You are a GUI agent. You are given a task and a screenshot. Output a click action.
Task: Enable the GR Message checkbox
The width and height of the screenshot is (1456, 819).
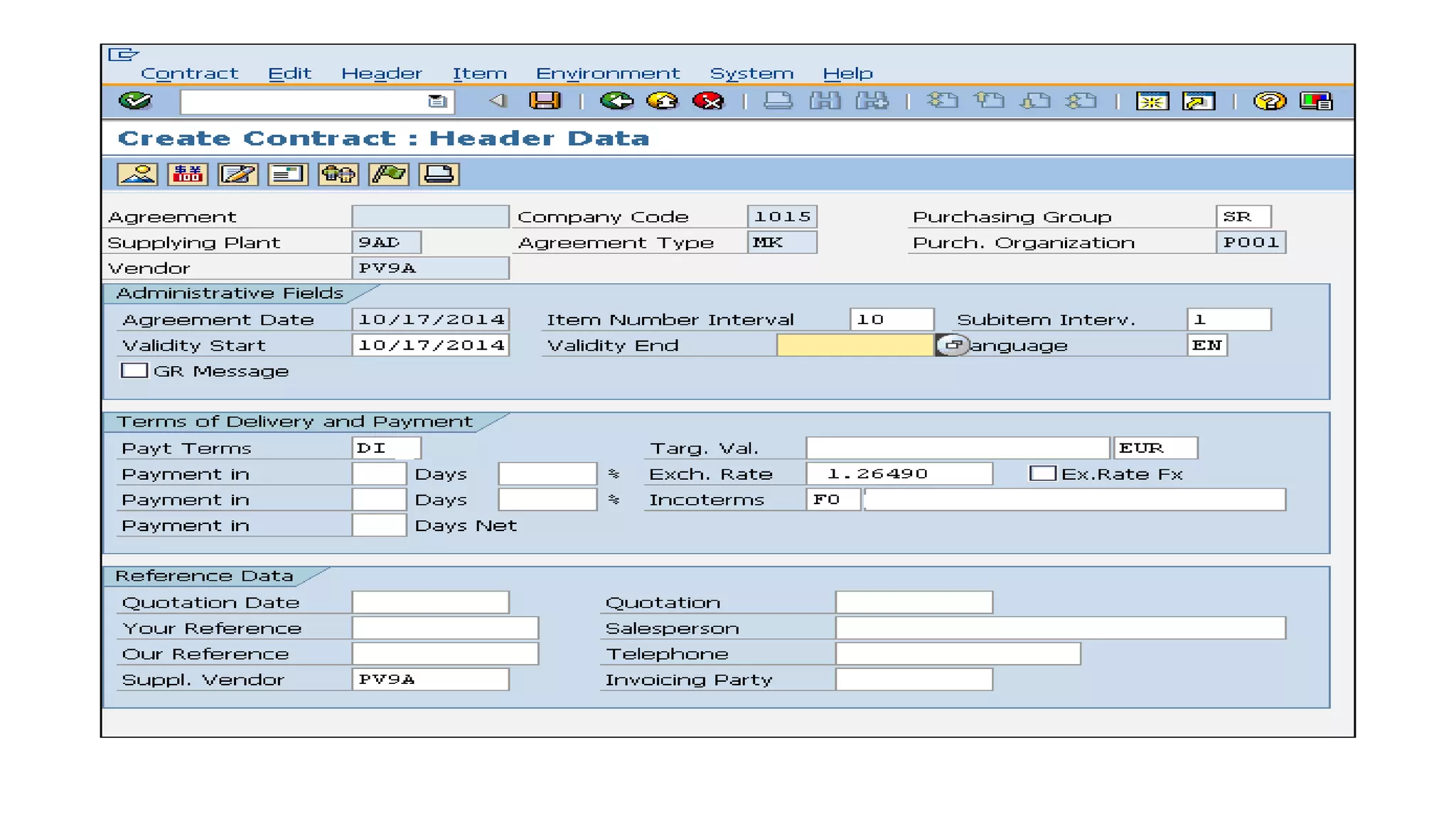(x=134, y=370)
